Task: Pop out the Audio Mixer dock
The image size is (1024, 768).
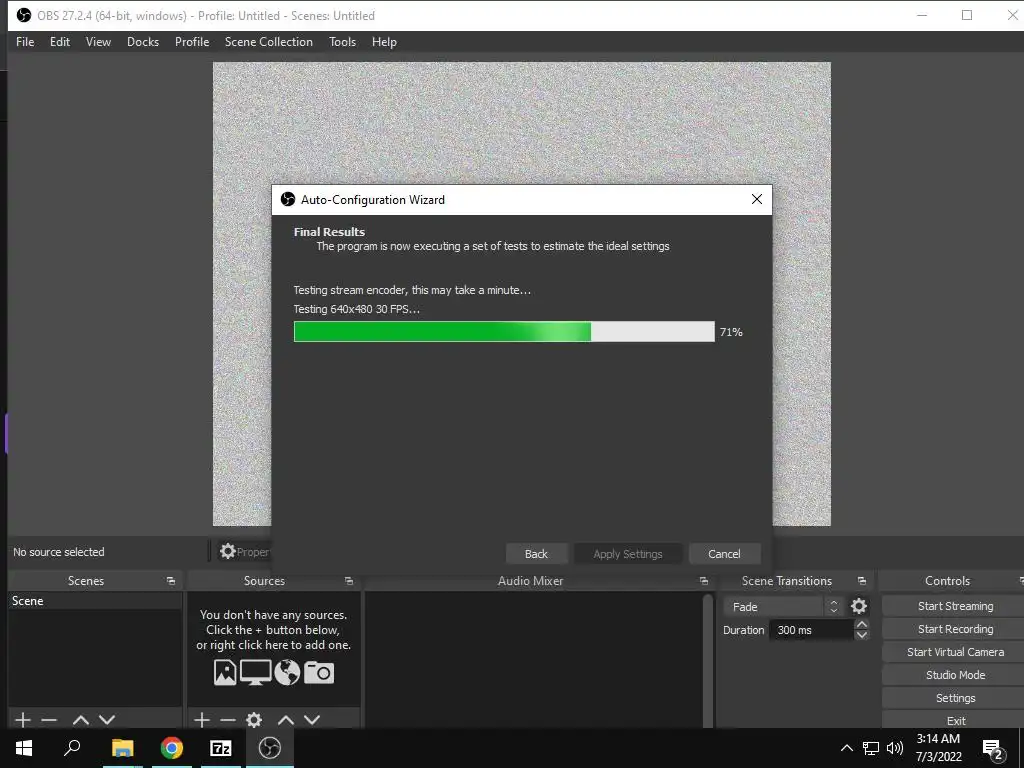Action: click(x=703, y=581)
